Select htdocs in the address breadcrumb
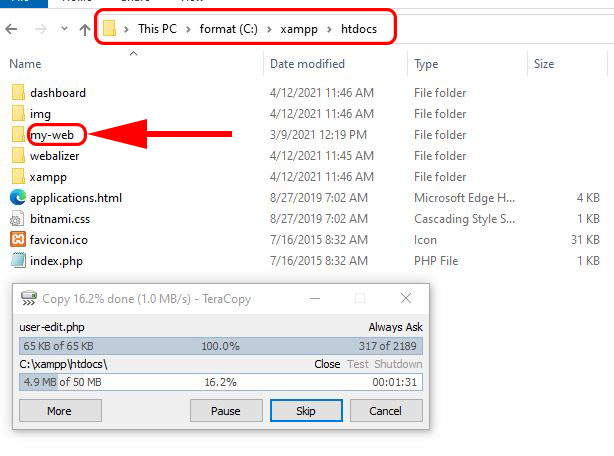 tap(359, 29)
